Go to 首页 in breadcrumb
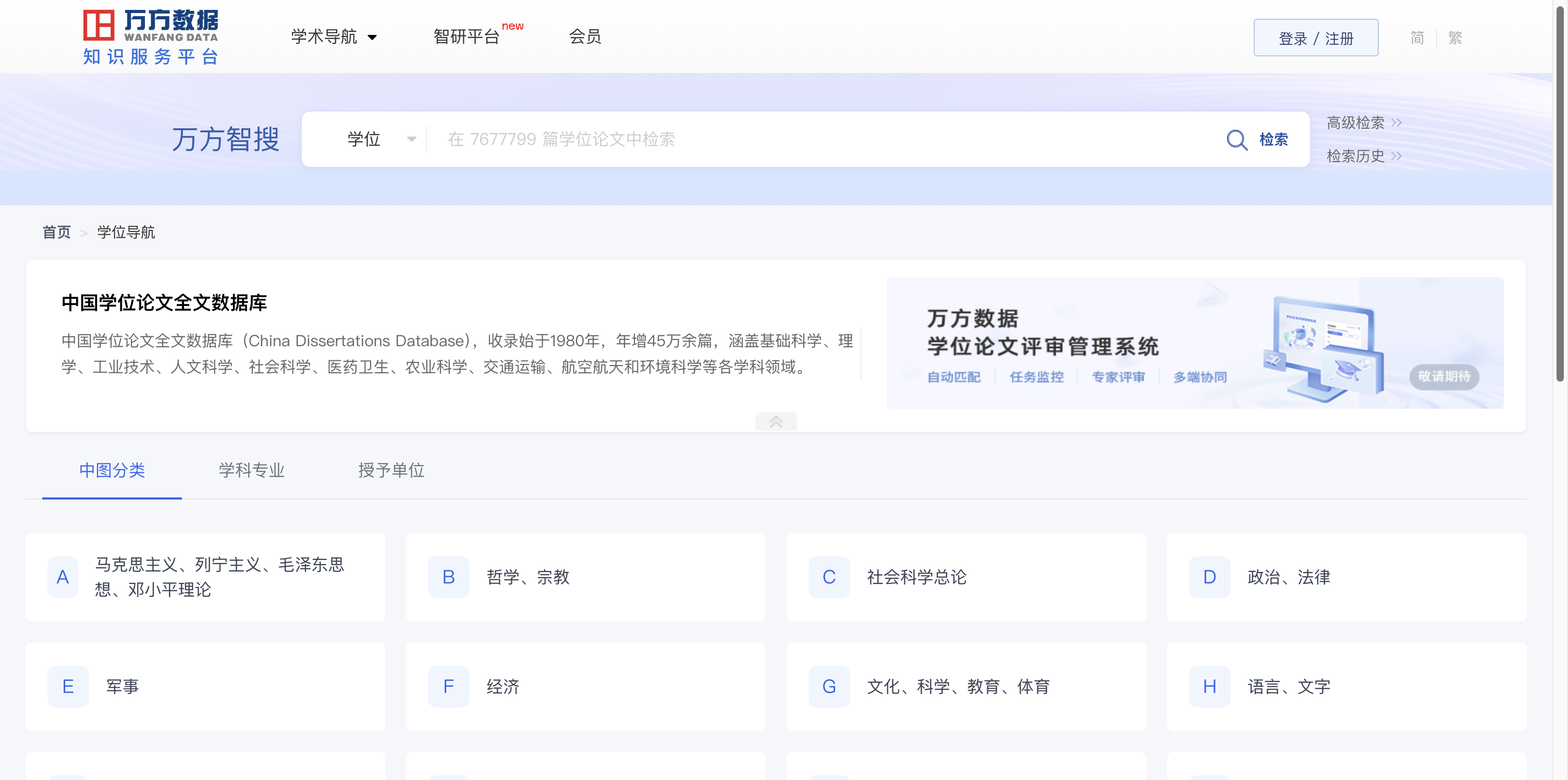 tap(57, 232)
